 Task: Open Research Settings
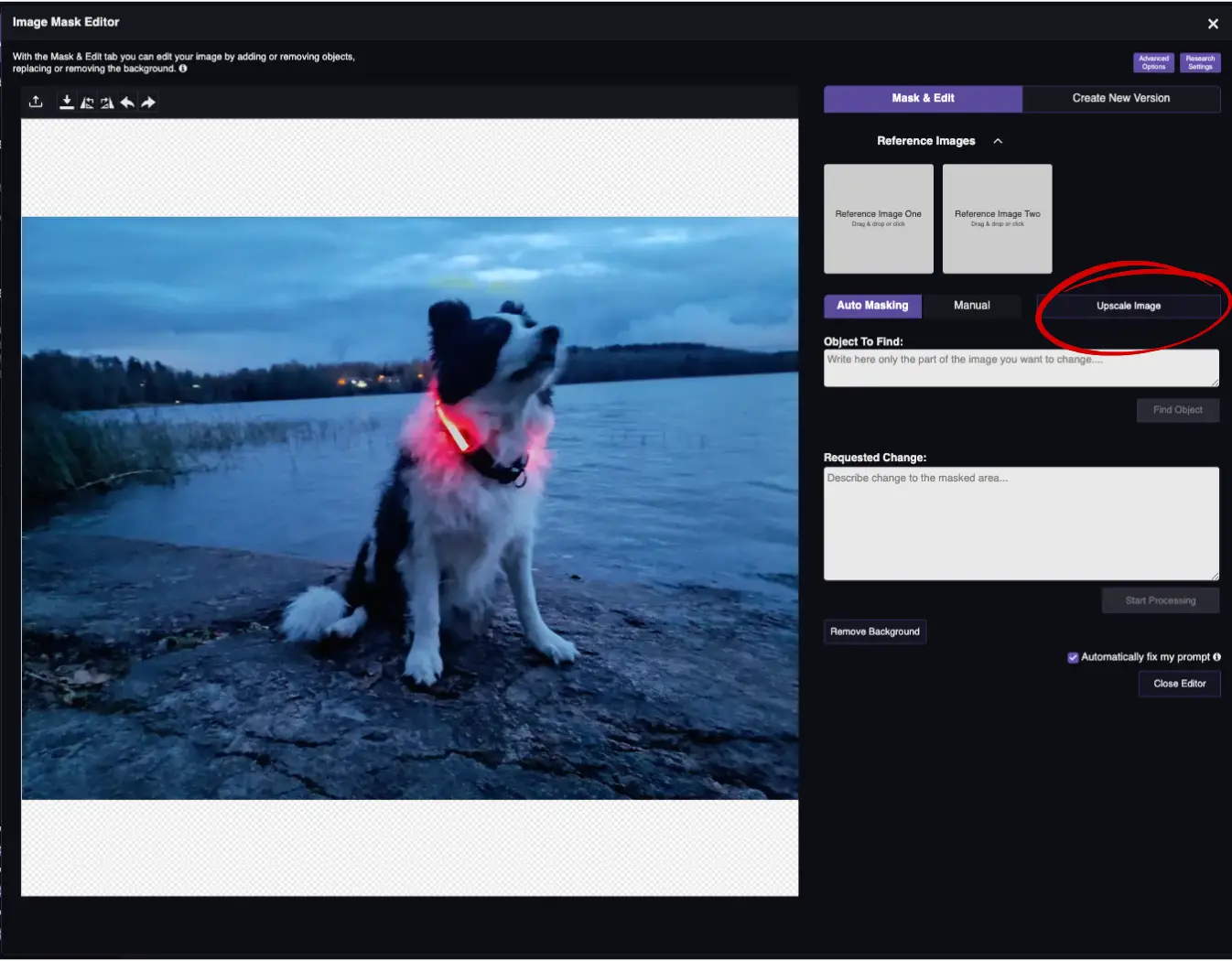(x=1200, y=62)
